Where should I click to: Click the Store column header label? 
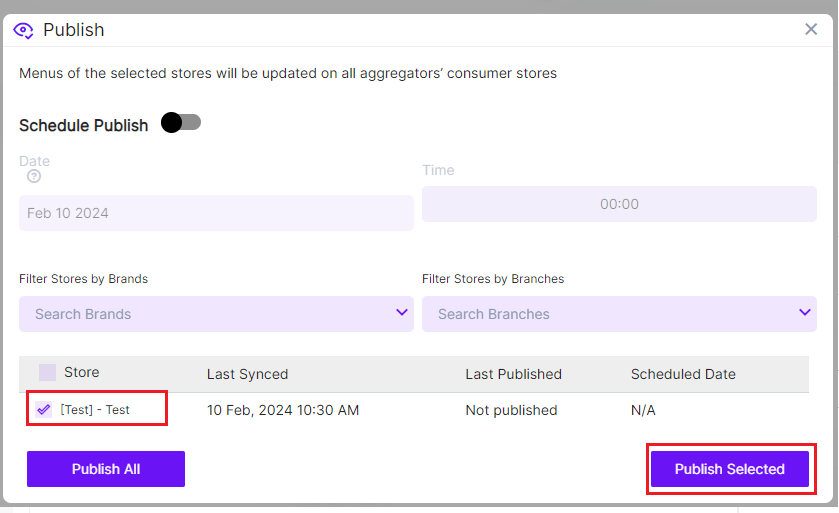coord(82,372)
